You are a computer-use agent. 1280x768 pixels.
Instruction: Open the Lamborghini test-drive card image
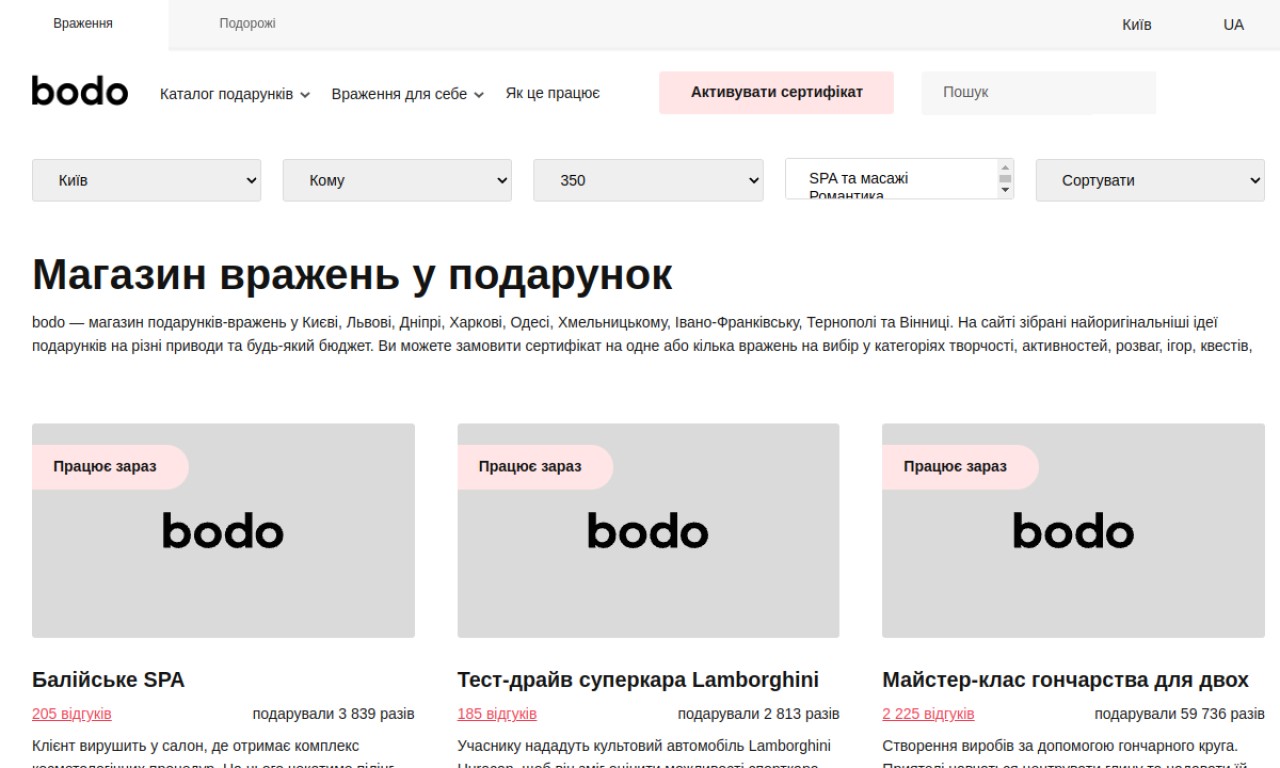click(648, 530)
